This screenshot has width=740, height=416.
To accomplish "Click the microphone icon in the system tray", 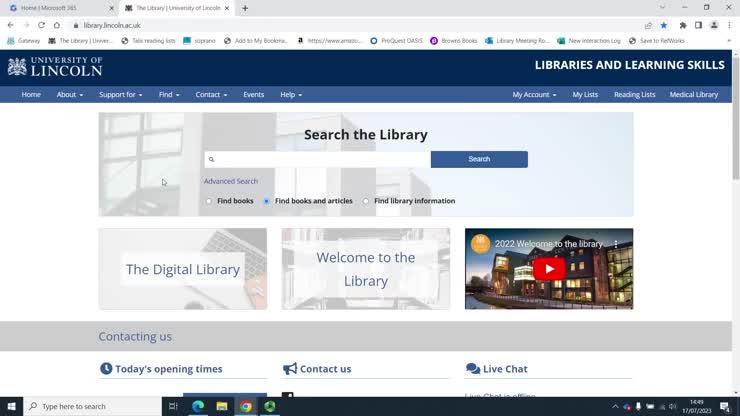I will point(638,406).
